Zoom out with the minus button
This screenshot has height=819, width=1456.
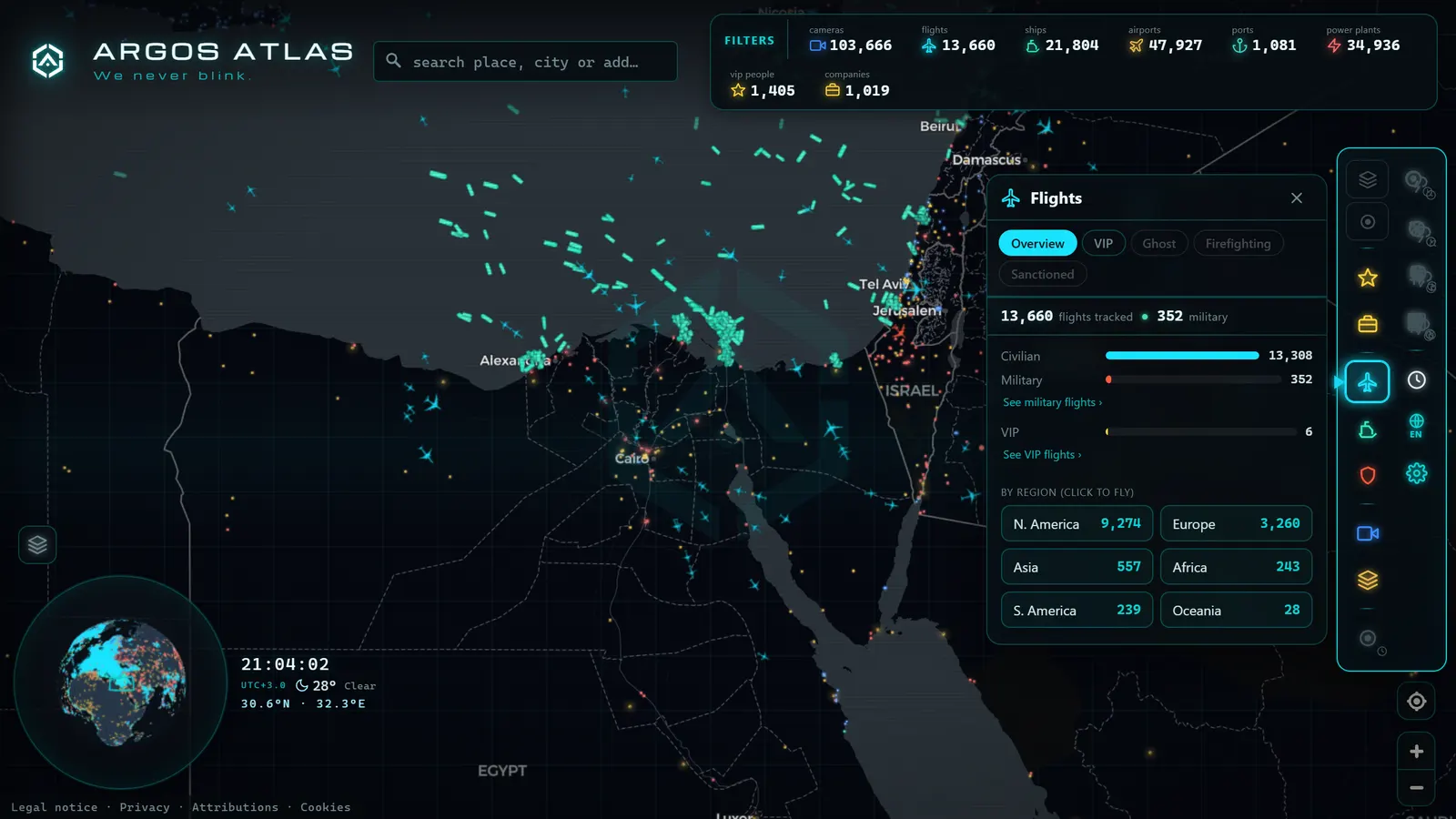coord(1416,788)
